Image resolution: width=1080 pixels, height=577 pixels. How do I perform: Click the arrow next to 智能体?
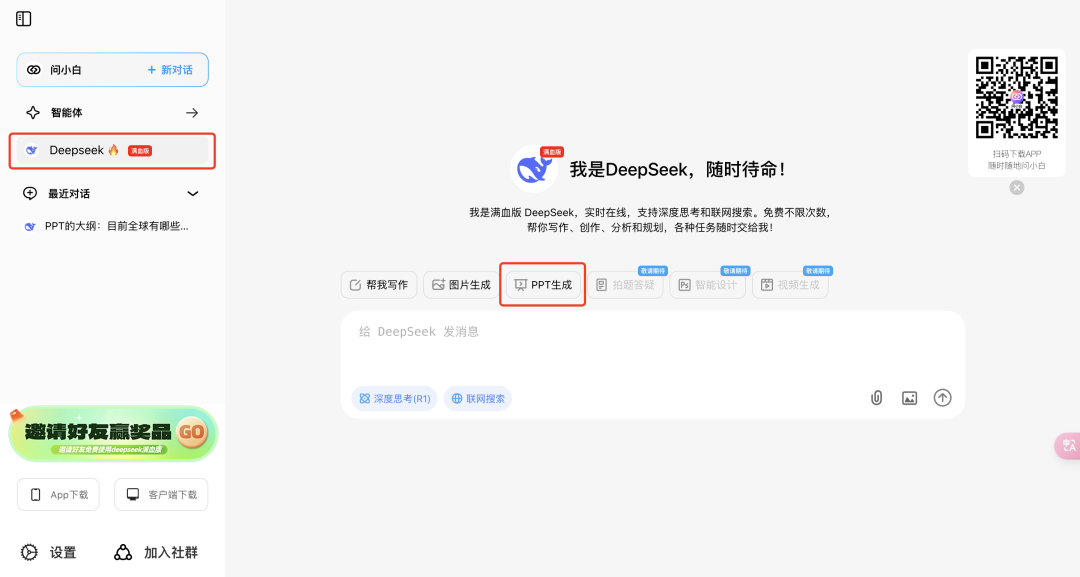coord(192,112)
